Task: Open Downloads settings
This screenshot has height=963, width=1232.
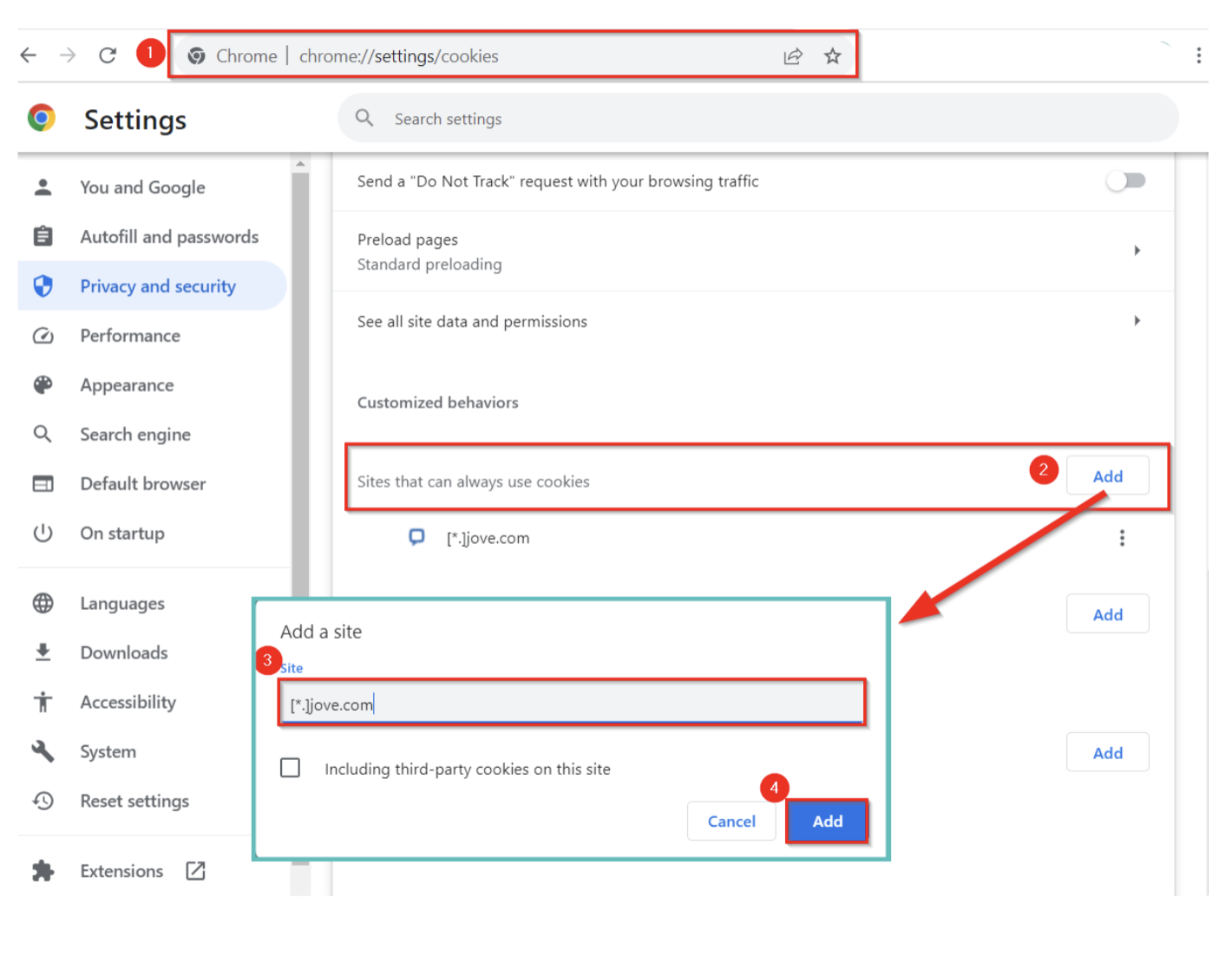Action: pyautogui.click(x=124, y=652)
